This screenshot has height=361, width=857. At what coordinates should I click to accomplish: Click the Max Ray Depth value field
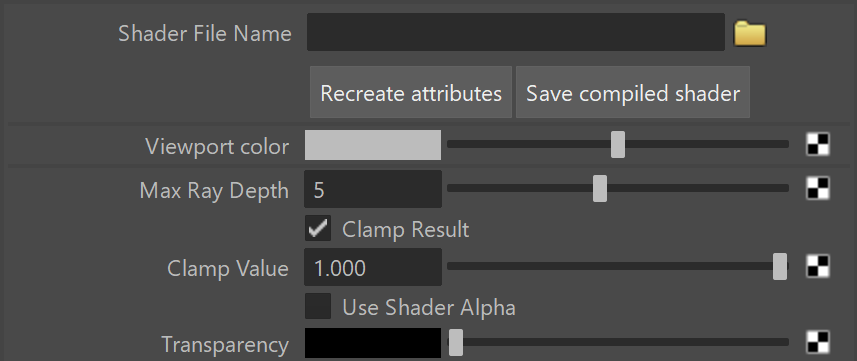pyautogui.click(x=373, y=189)
